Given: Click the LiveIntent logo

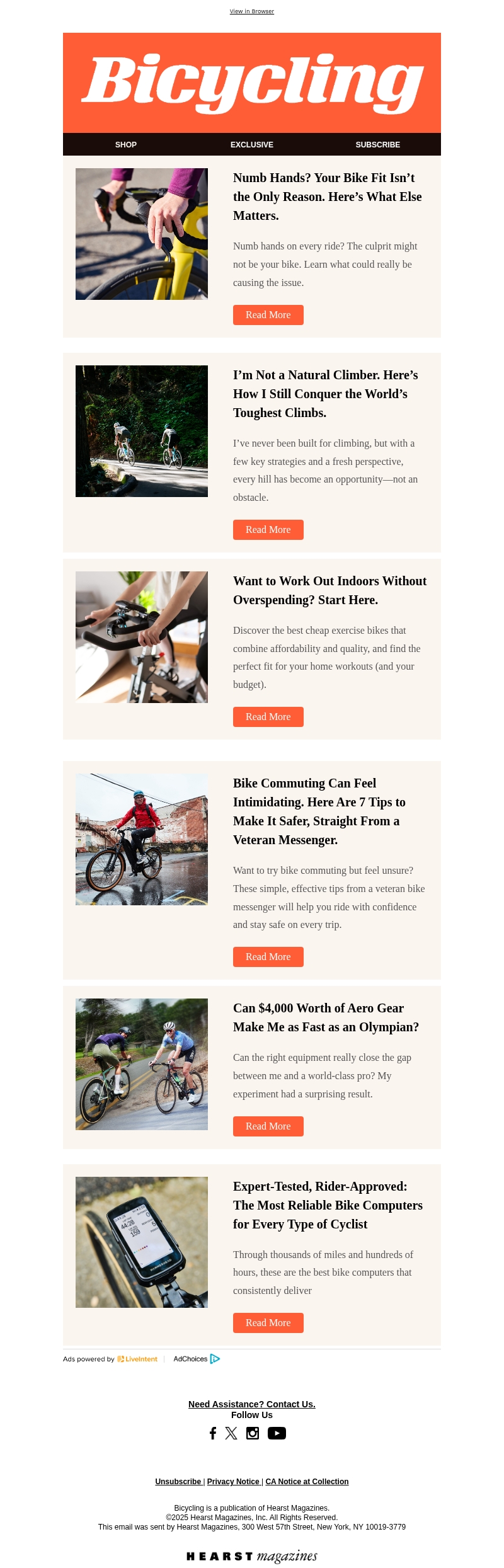Looking at the screenshot, I should tap(137, 1359).
